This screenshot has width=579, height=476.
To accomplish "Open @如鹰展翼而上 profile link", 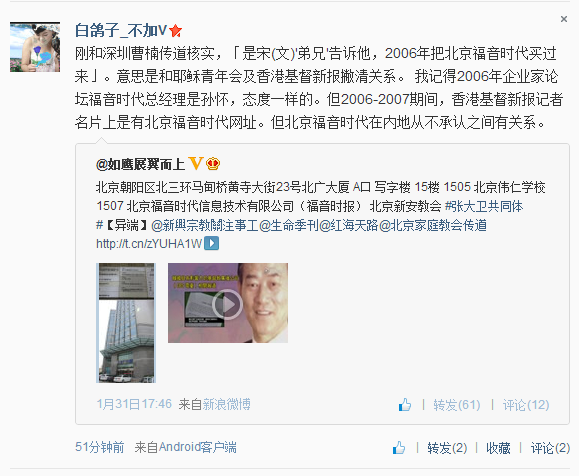I will pos(140,164).
